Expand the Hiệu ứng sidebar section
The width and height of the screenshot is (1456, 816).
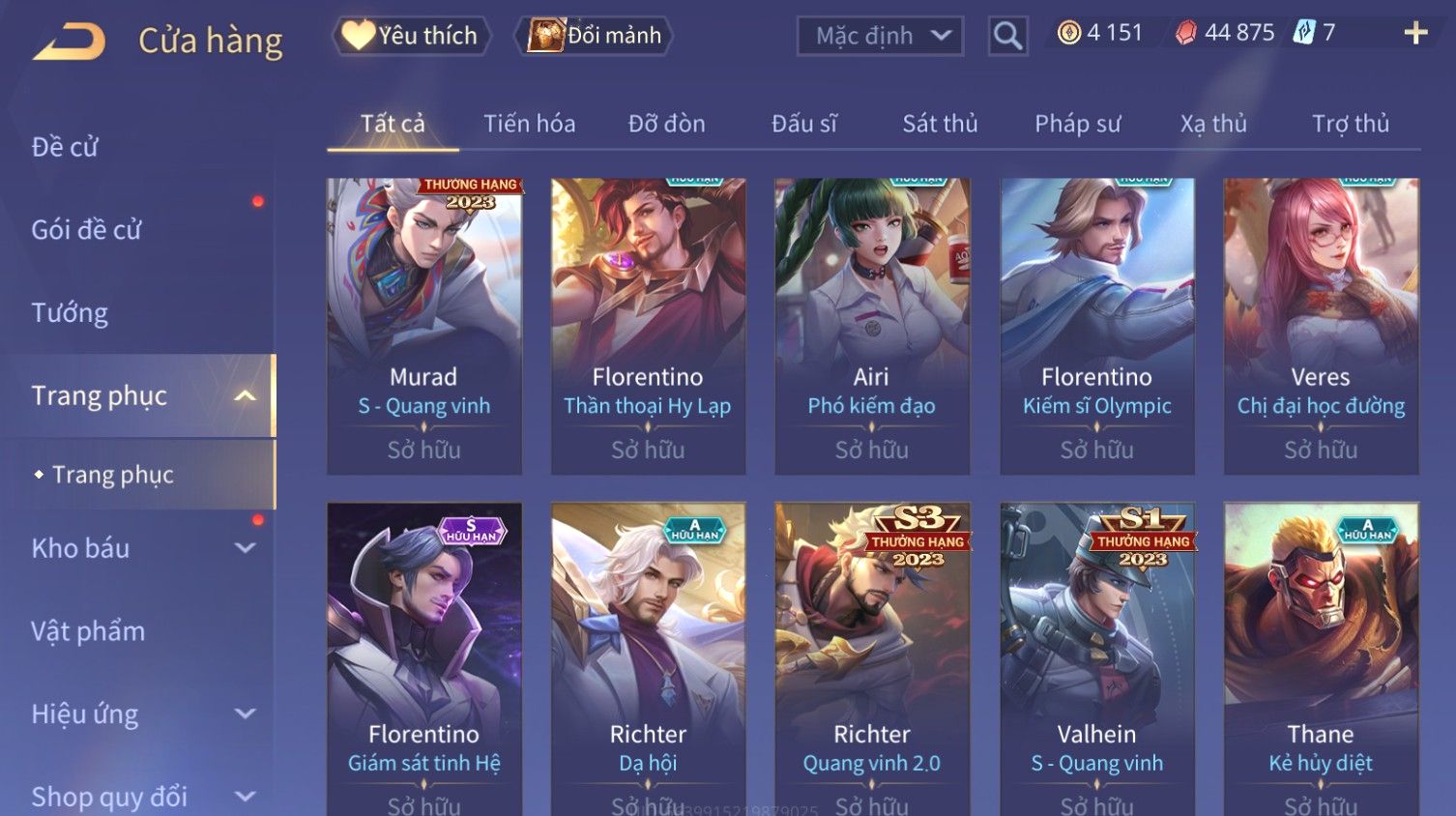pyautogui.click(x=246, y=714)
